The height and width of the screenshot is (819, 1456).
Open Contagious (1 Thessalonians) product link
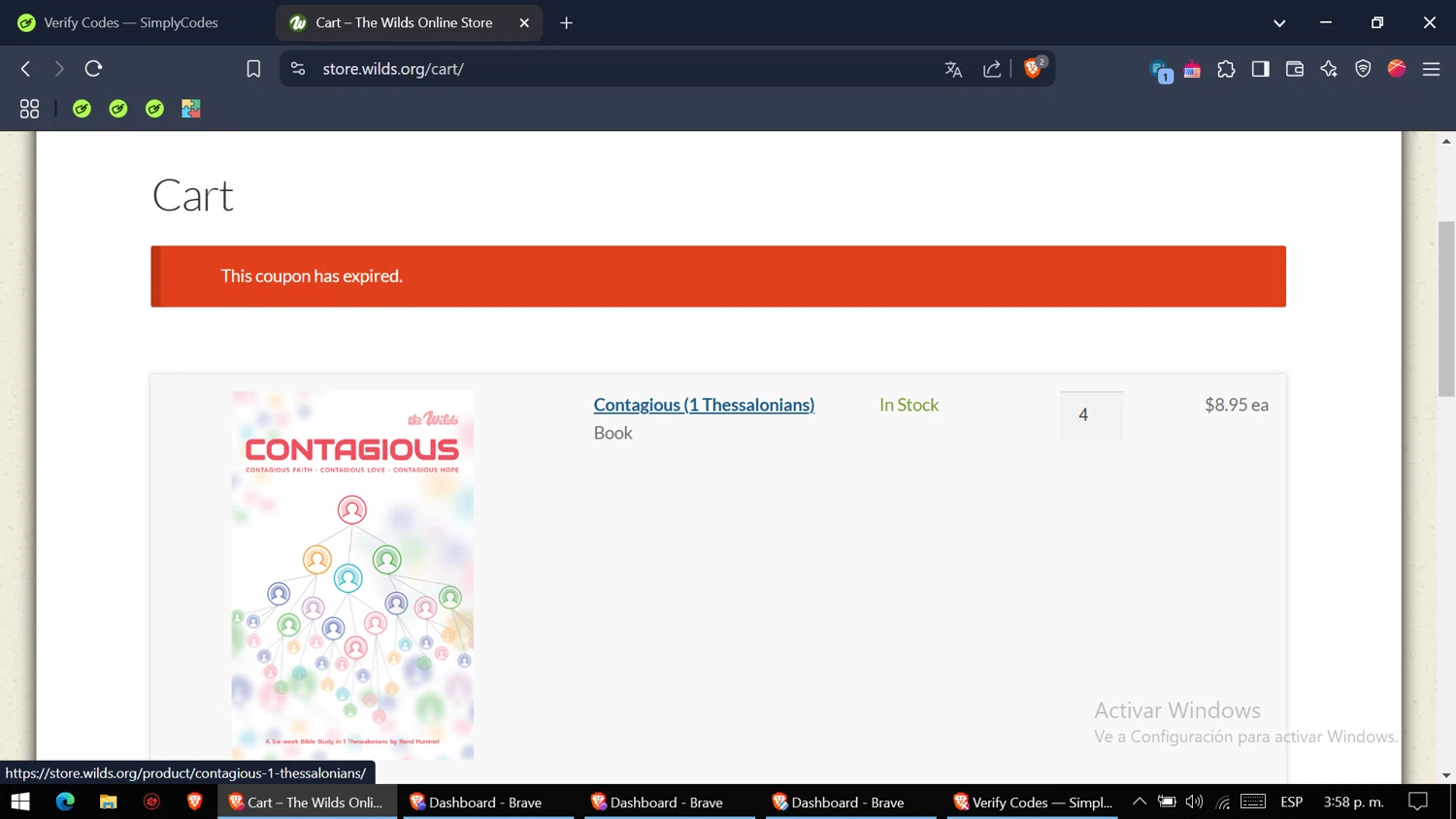tap(704, 405)
